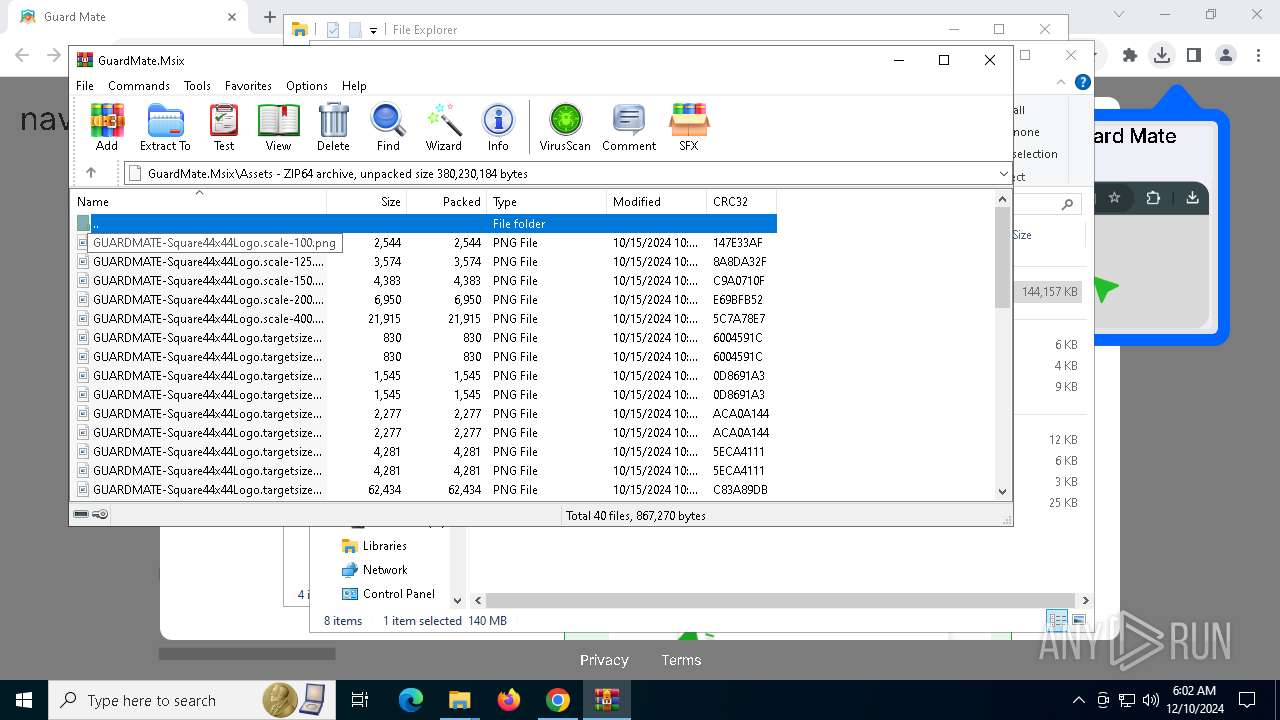Select the file with CRC32 C83A89DB

426,490
